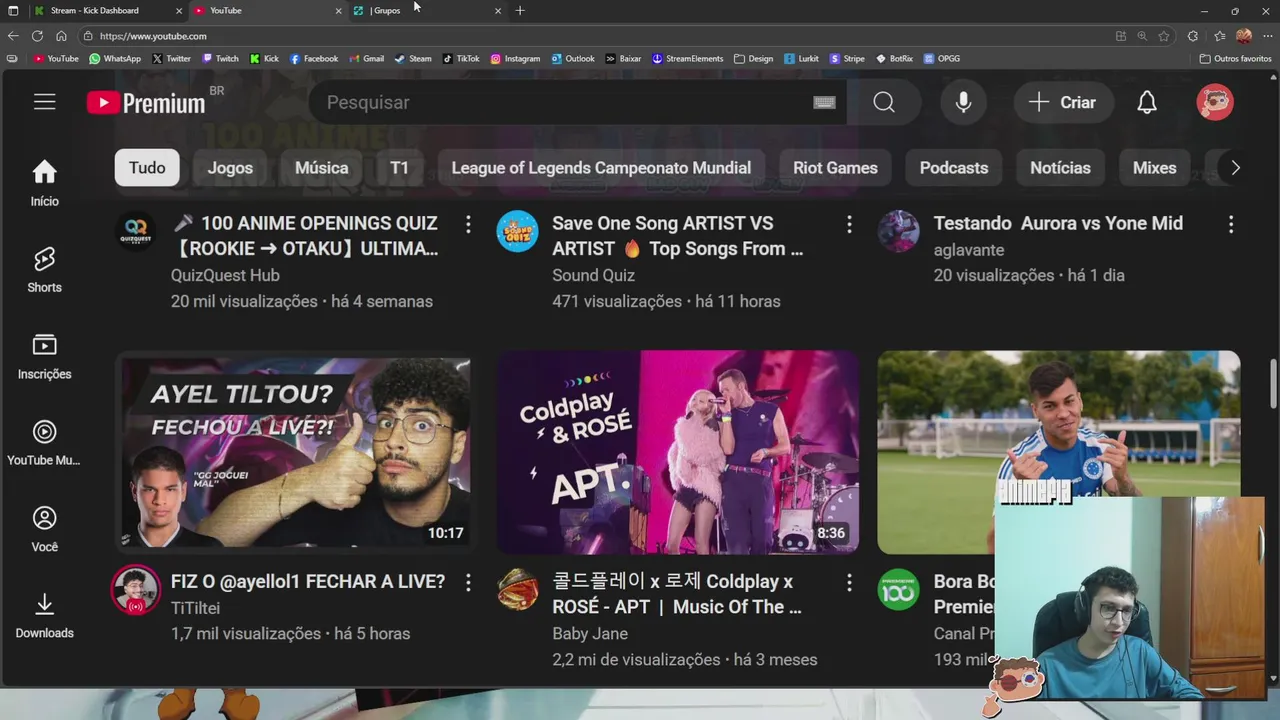Open options for 100 Anime Openings Quiz video

pyautogui.click(x=468, y=224)
